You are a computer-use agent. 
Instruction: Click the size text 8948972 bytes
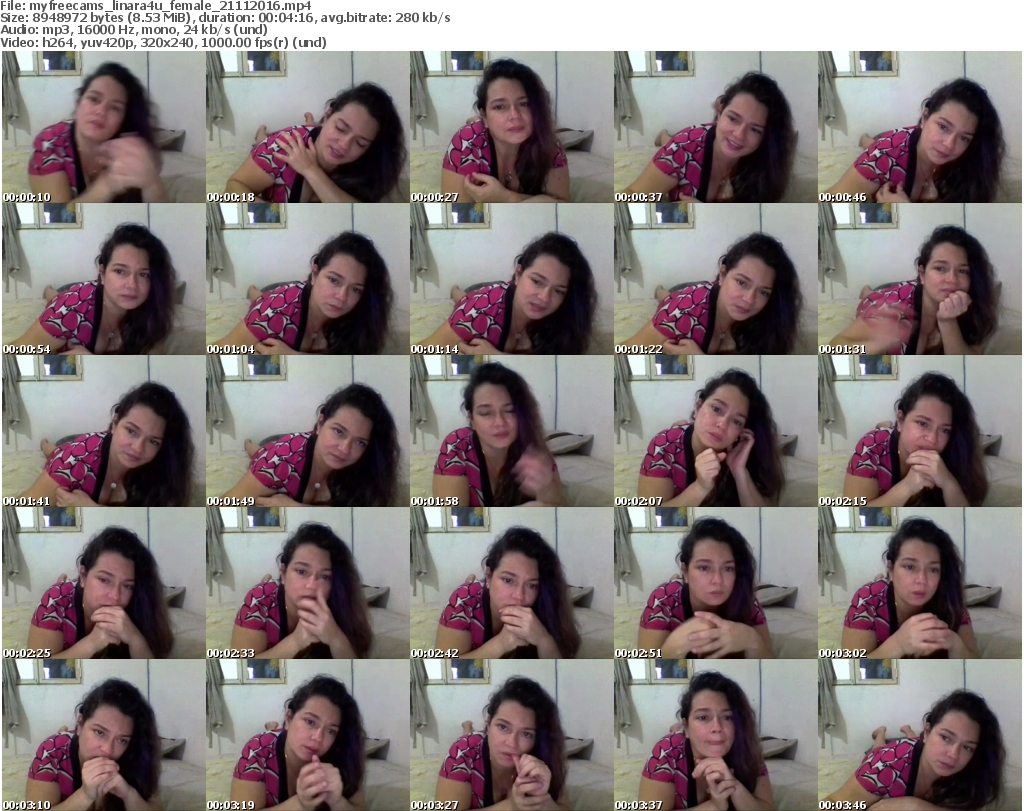(74, 18)
